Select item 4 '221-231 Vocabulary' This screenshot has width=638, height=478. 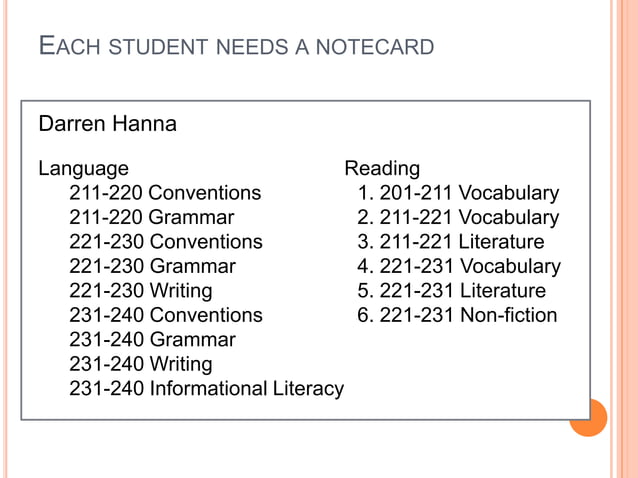pyautogui.click(x=459, y=266)
